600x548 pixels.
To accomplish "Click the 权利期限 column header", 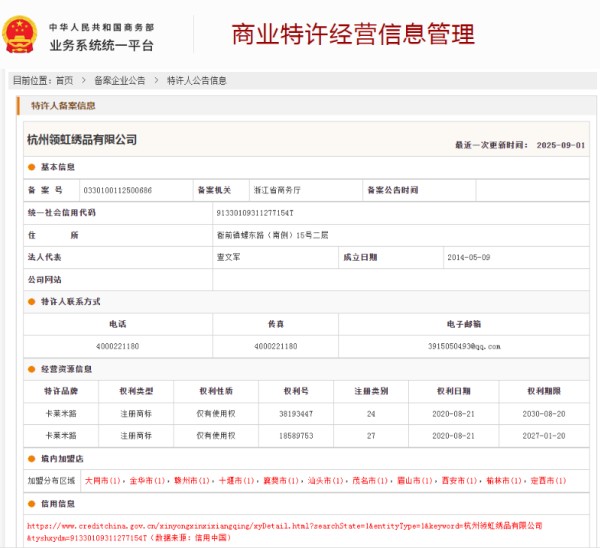I will tap(544, 391).
